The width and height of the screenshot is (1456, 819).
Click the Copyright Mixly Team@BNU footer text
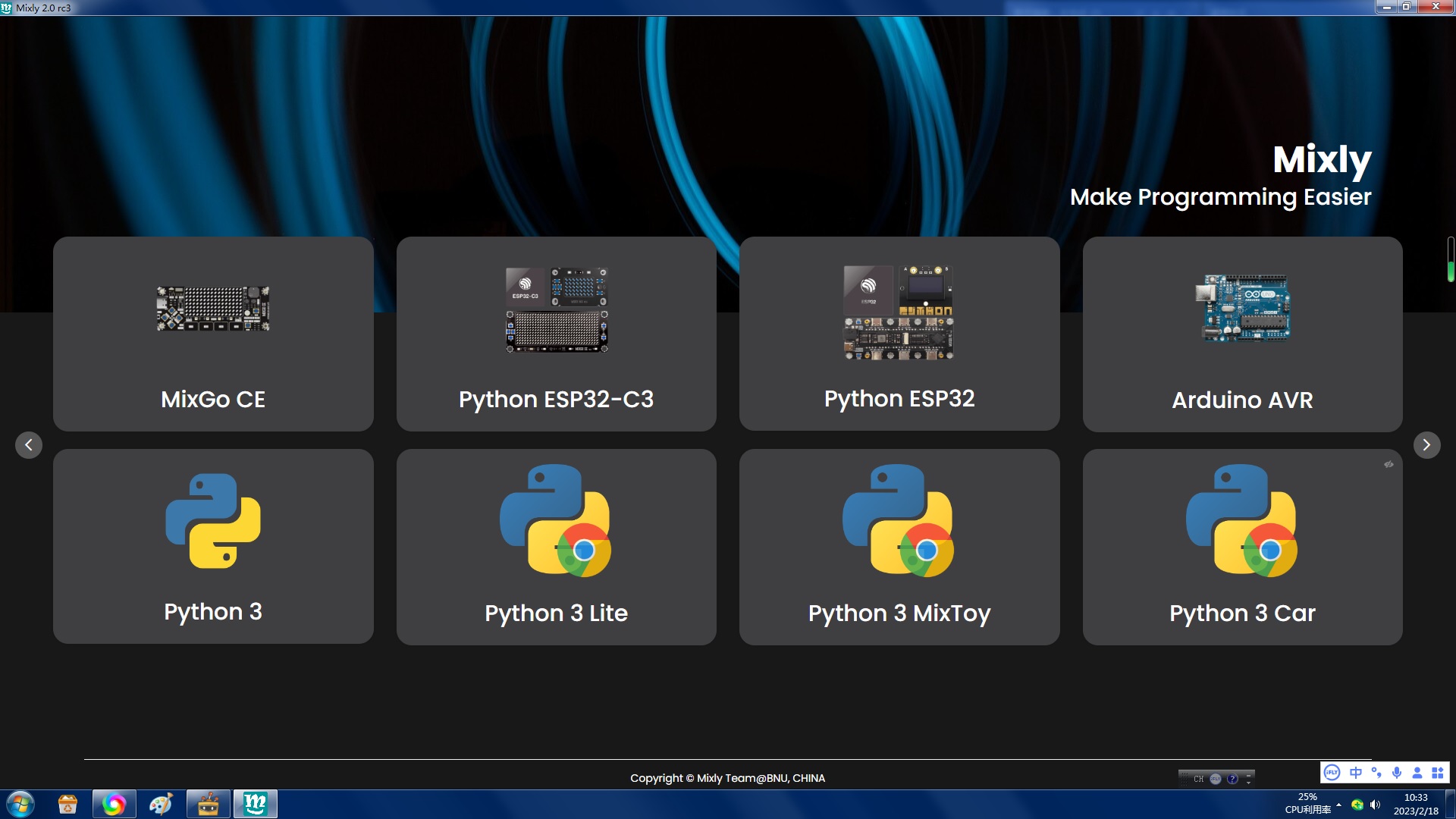pyautogui.click(x=727, y=778)
